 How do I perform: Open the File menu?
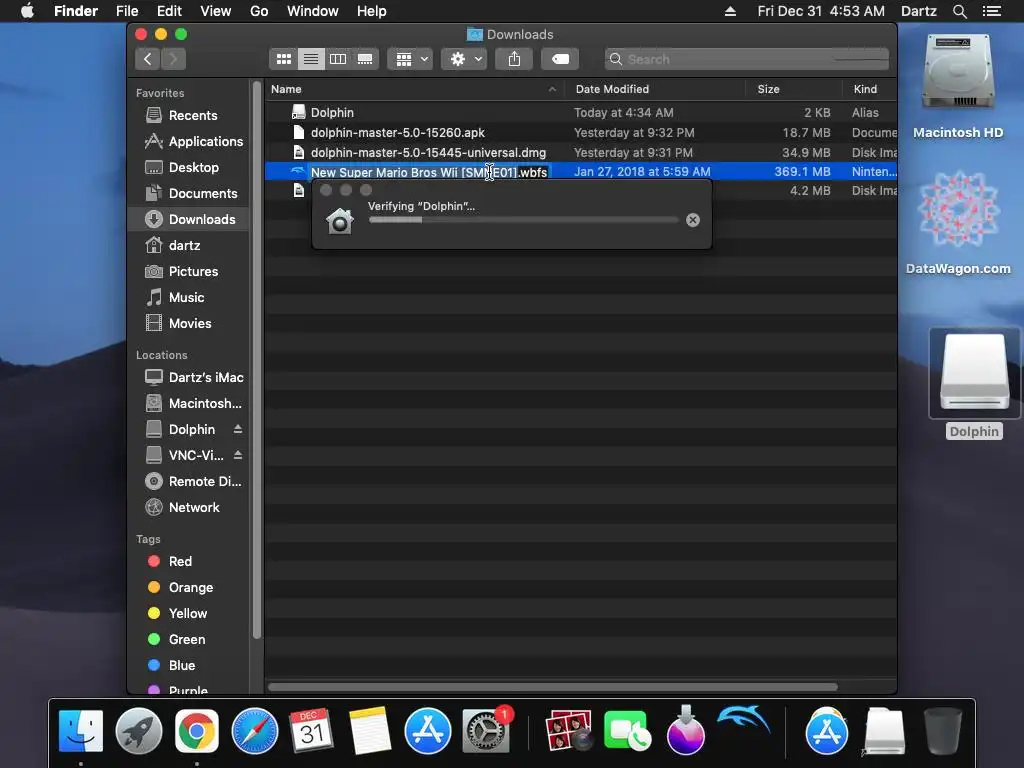(x=127, y=11)
